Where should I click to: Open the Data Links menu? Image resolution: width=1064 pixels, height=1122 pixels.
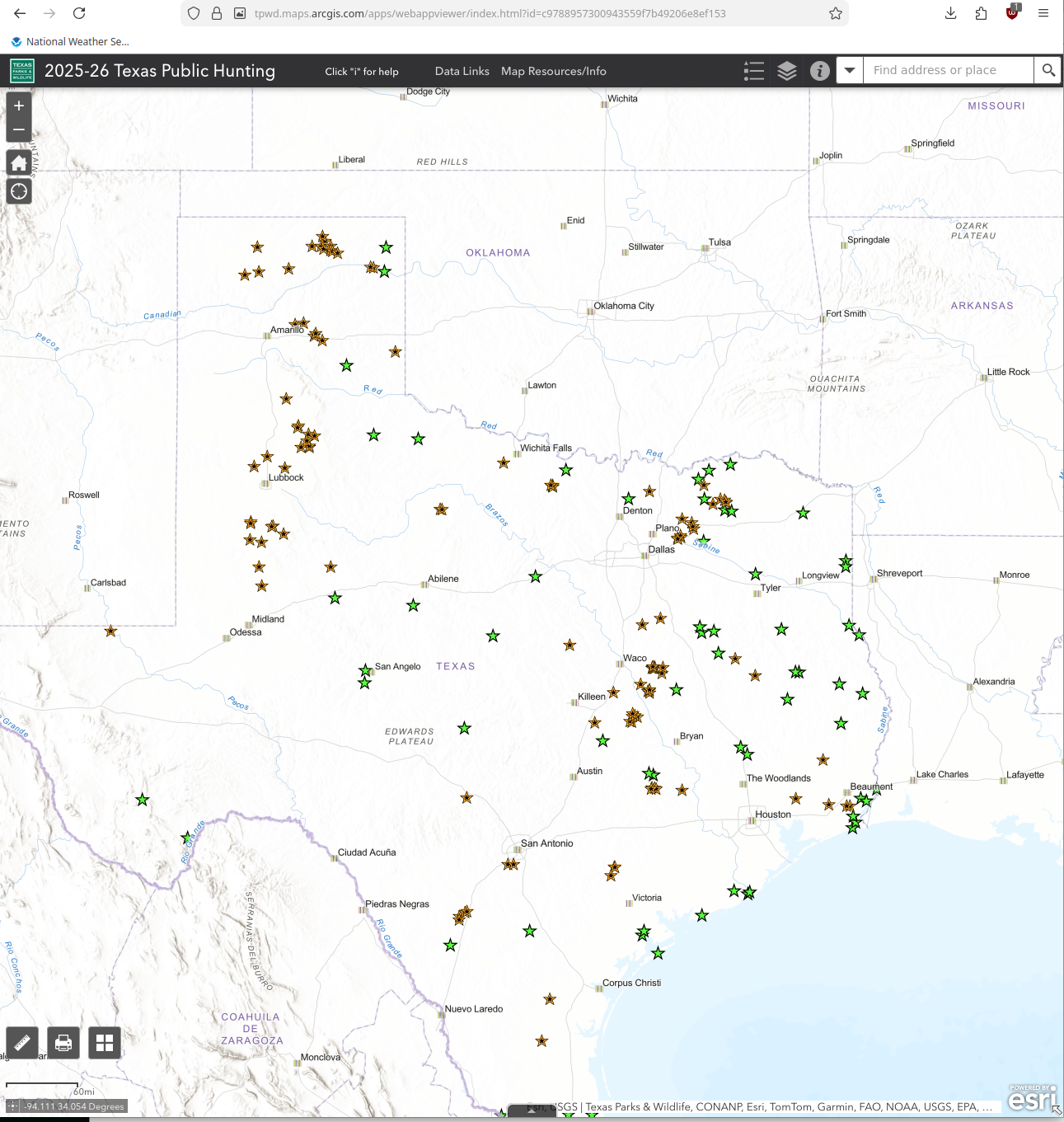coord(462,72)
